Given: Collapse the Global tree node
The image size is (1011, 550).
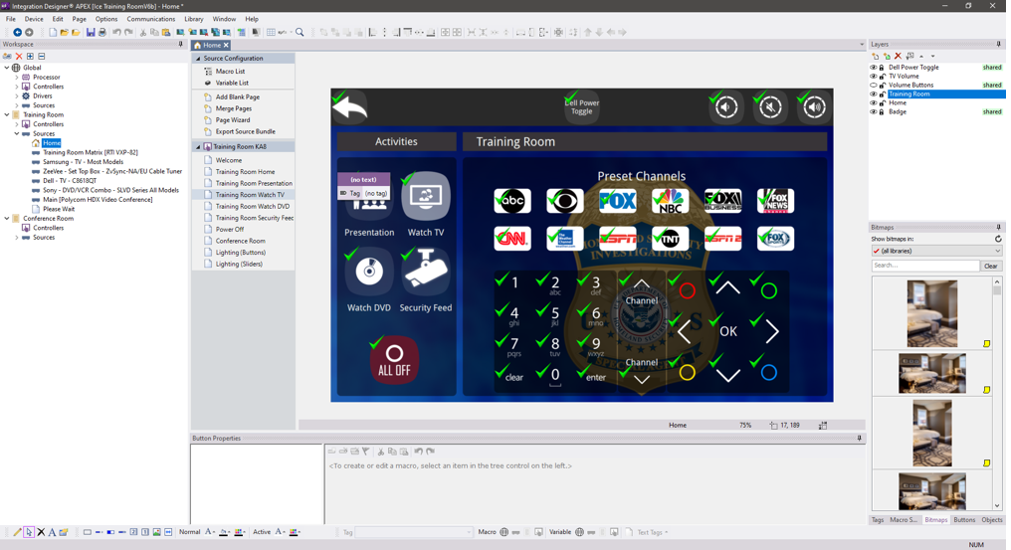Looking at the screenshot, I should 7,68.
